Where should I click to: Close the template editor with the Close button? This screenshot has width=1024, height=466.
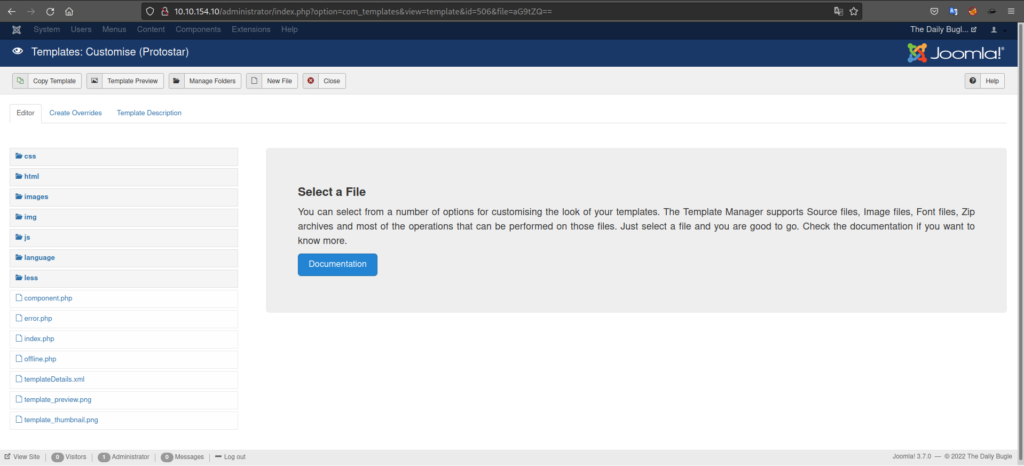[324, 81]
